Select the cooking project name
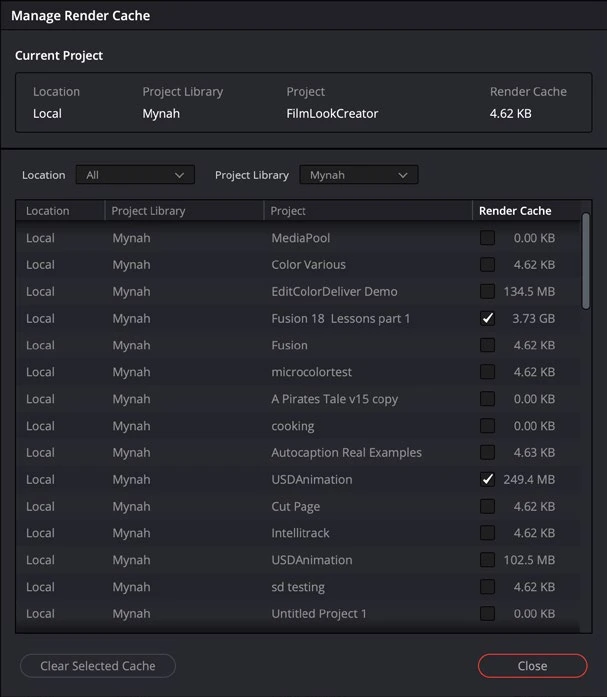The height and width of the screenshot is (697, 607). point(293,426)
